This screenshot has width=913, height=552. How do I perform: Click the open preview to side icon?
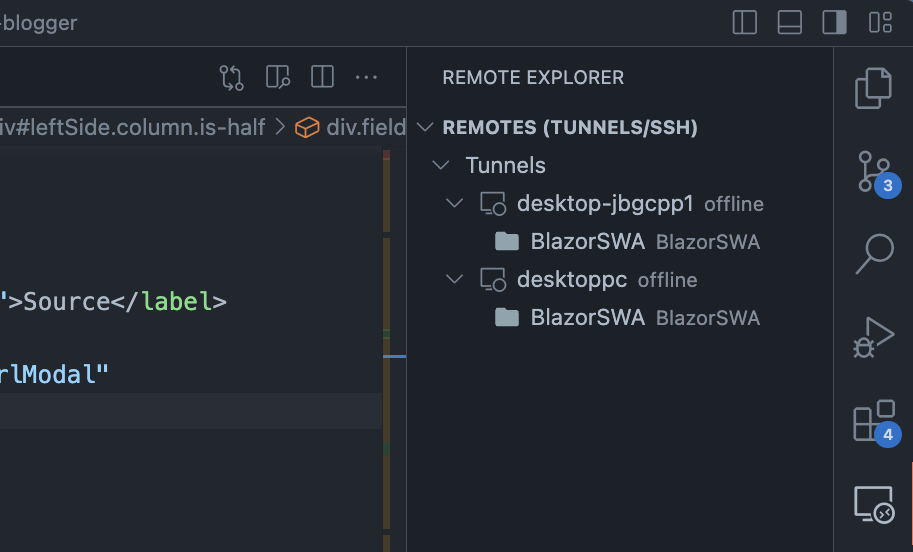point(277,77)
